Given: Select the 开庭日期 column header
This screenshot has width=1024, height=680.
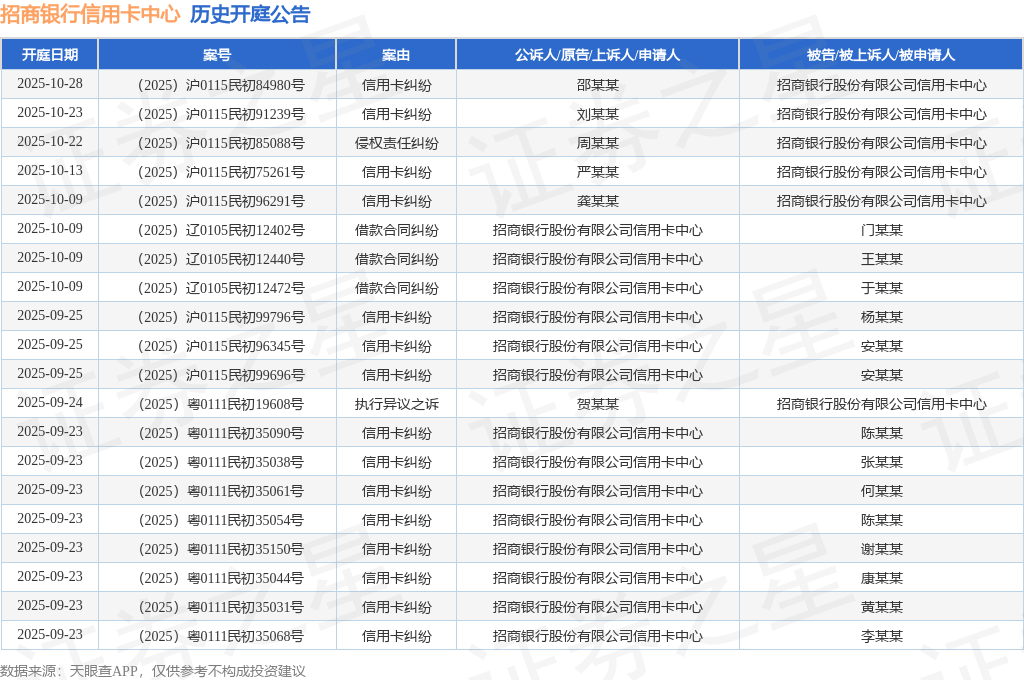Looking at the screenshot, I should 50,55.
